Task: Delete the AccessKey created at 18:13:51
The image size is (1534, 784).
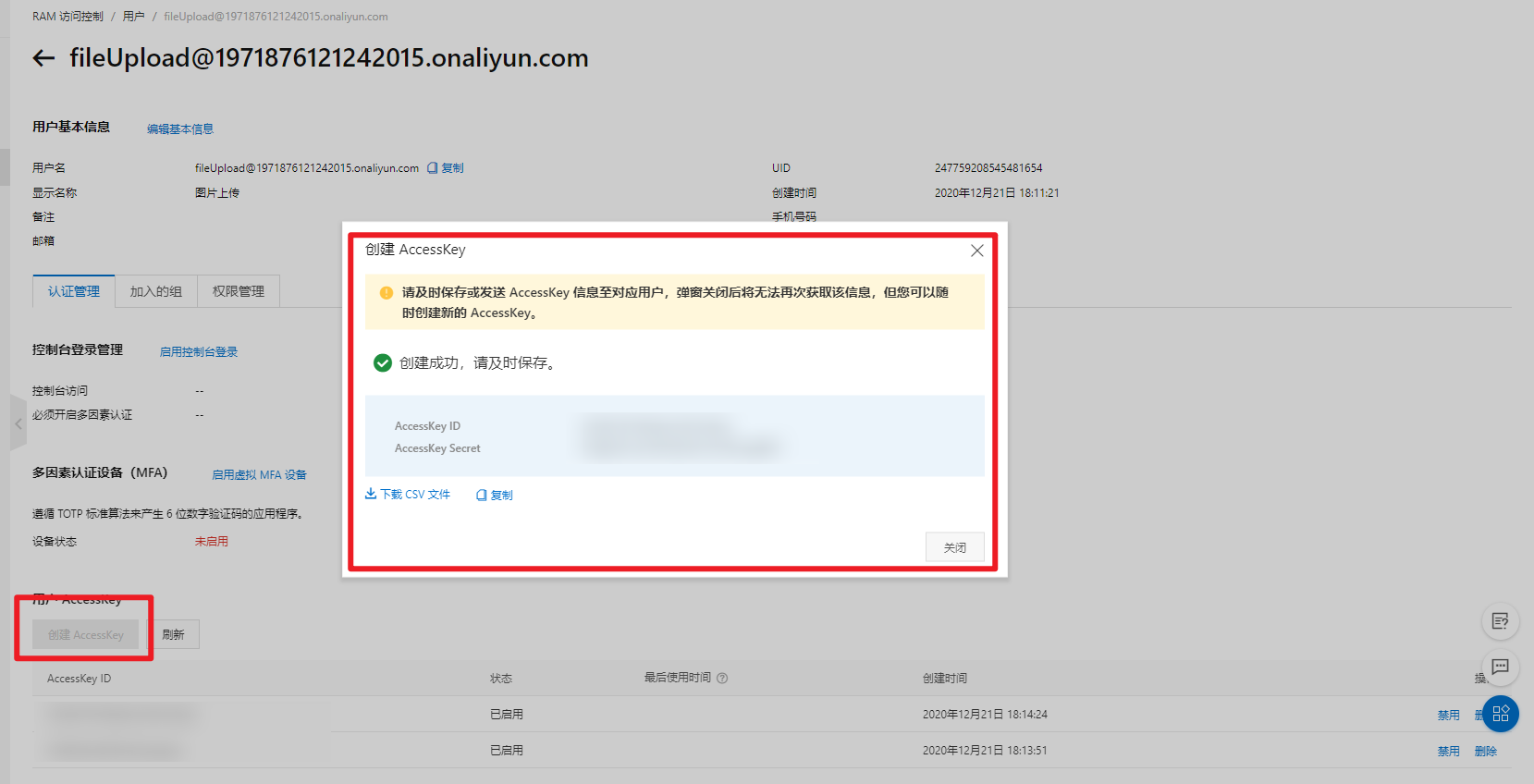Action: pyautogui.click(x=1485, y=751)
